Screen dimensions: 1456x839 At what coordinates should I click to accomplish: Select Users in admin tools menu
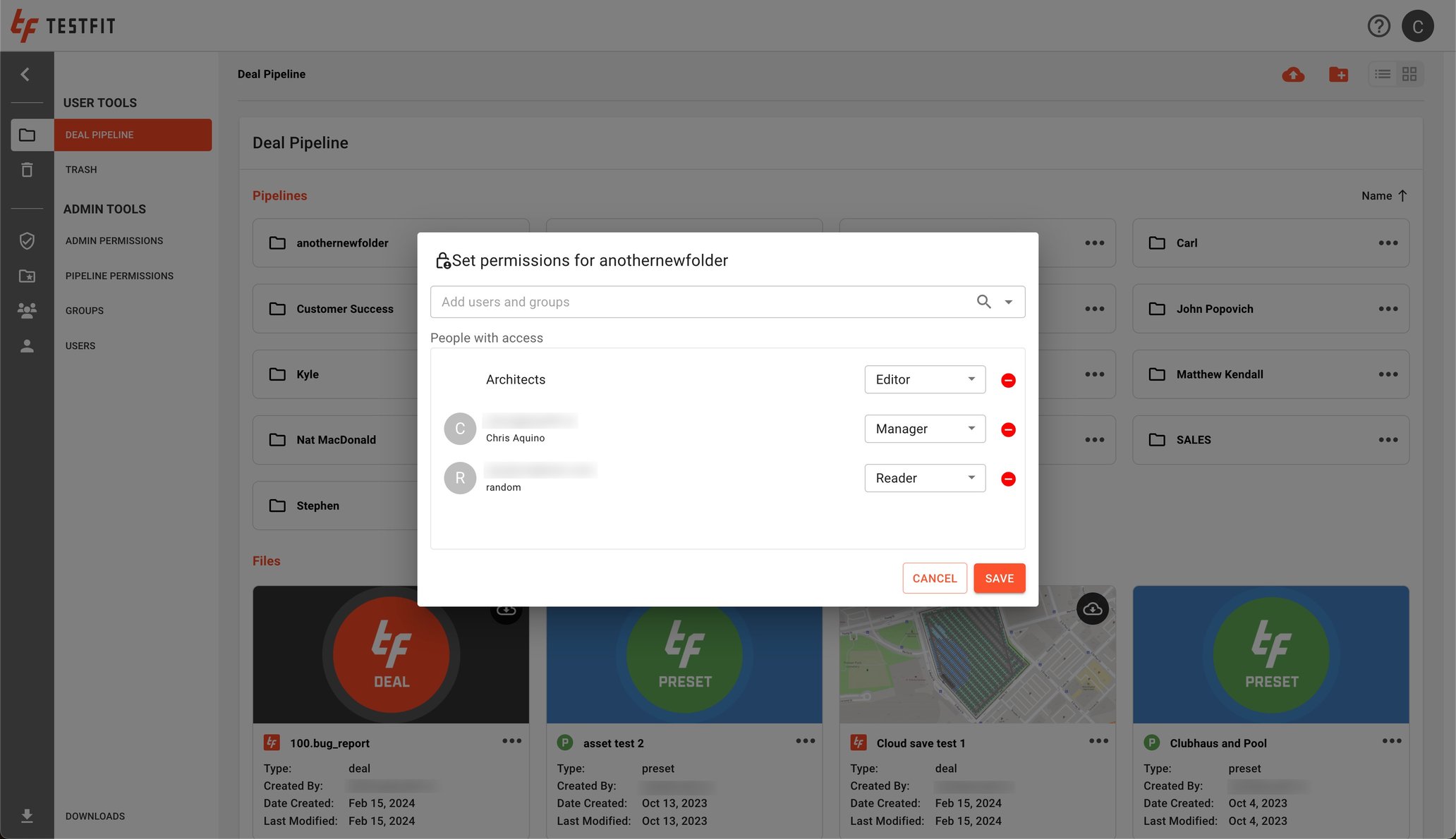click(x=80, y=345)
